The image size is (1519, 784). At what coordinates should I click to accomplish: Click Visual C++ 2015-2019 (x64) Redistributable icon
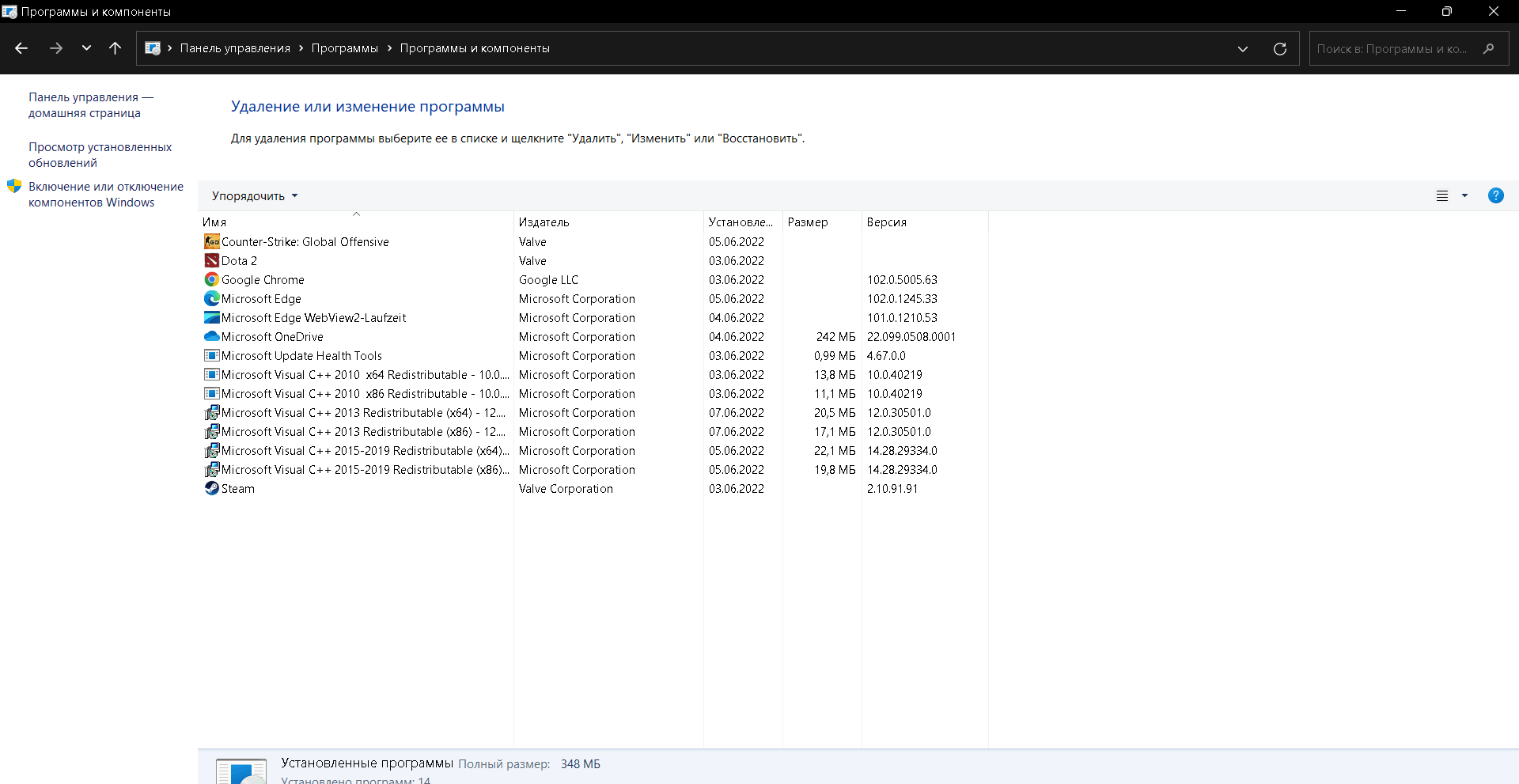click(211, 450)
